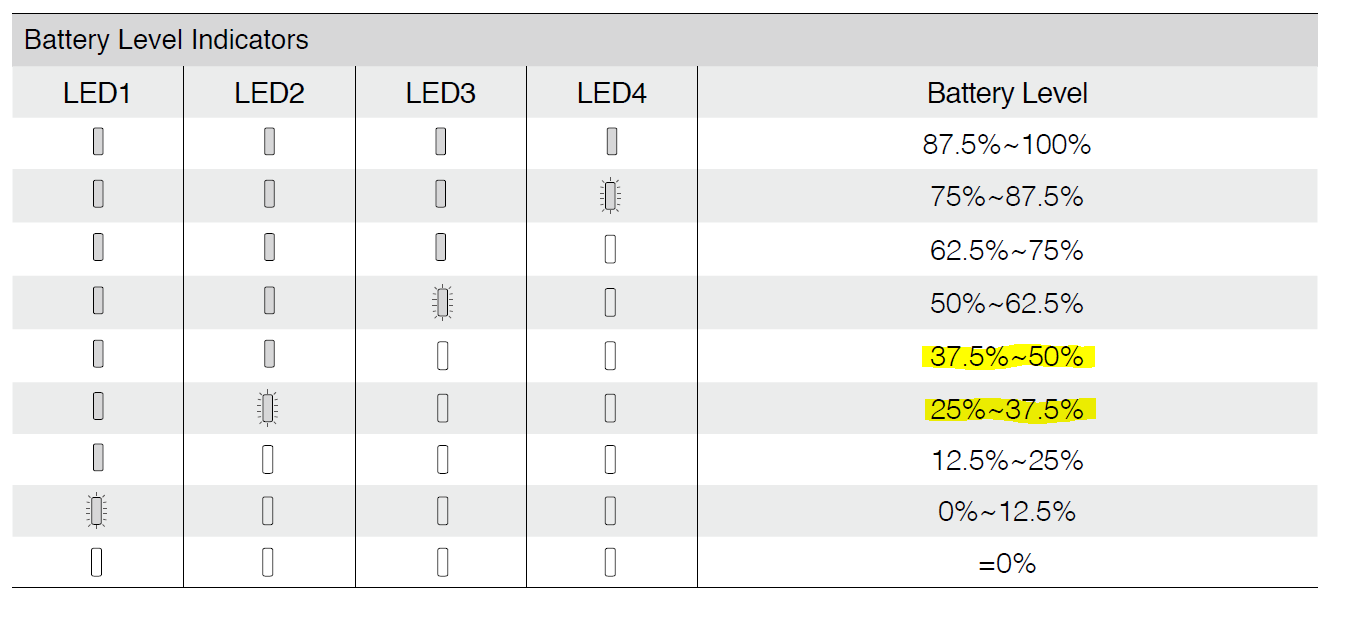
Task: Click the highlighted 37.5%~50% text
Action: [1007, 356]
